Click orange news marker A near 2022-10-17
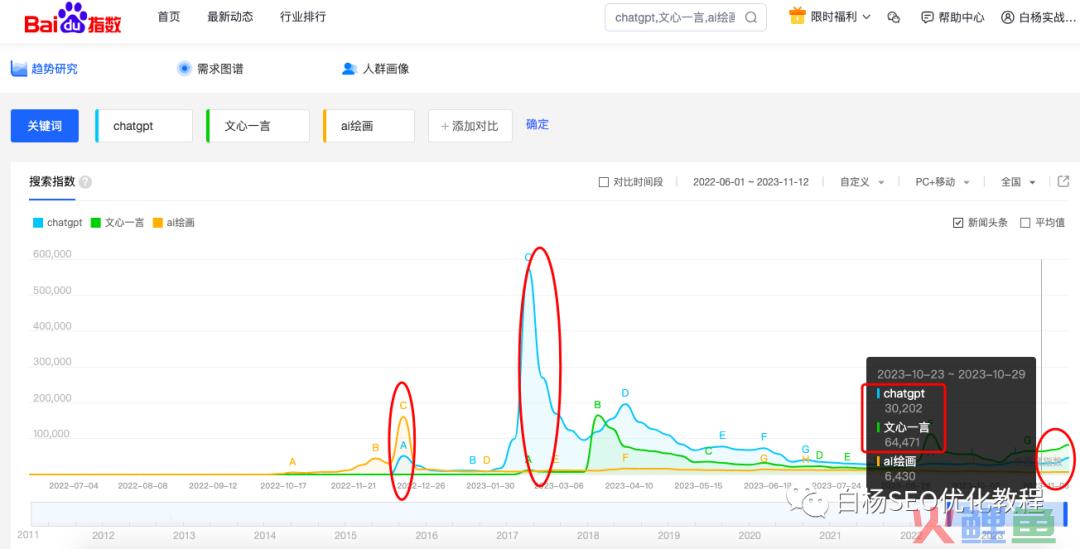Viewport: 1080px width, 549px height. pos(292,462)
